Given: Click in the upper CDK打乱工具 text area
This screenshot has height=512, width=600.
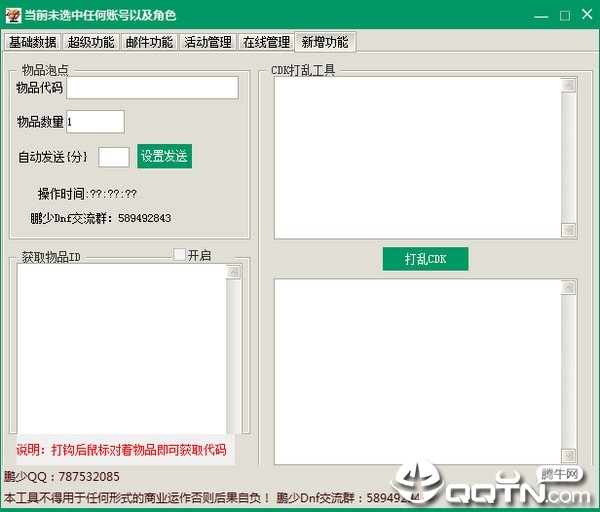Looking at the screenshot, I should (x=418, y=158).
